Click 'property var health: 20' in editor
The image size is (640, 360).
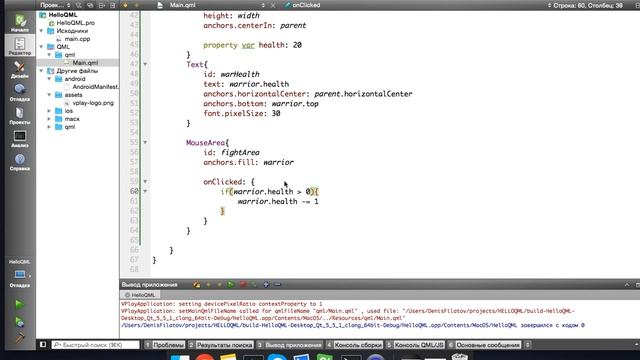tap(253, 45)
